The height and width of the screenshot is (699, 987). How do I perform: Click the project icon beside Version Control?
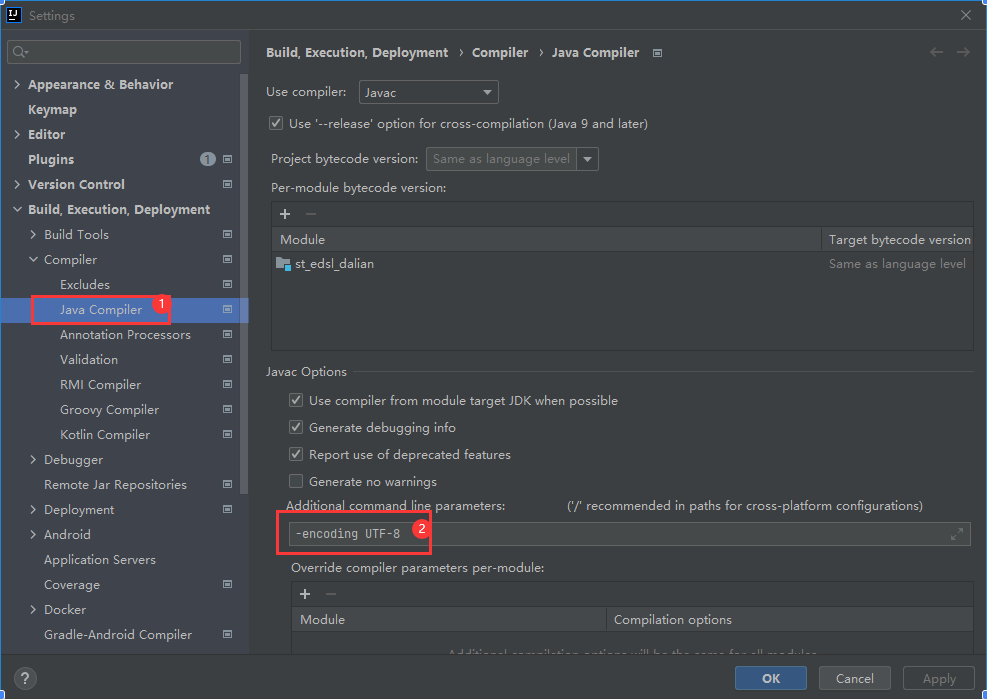227,185
